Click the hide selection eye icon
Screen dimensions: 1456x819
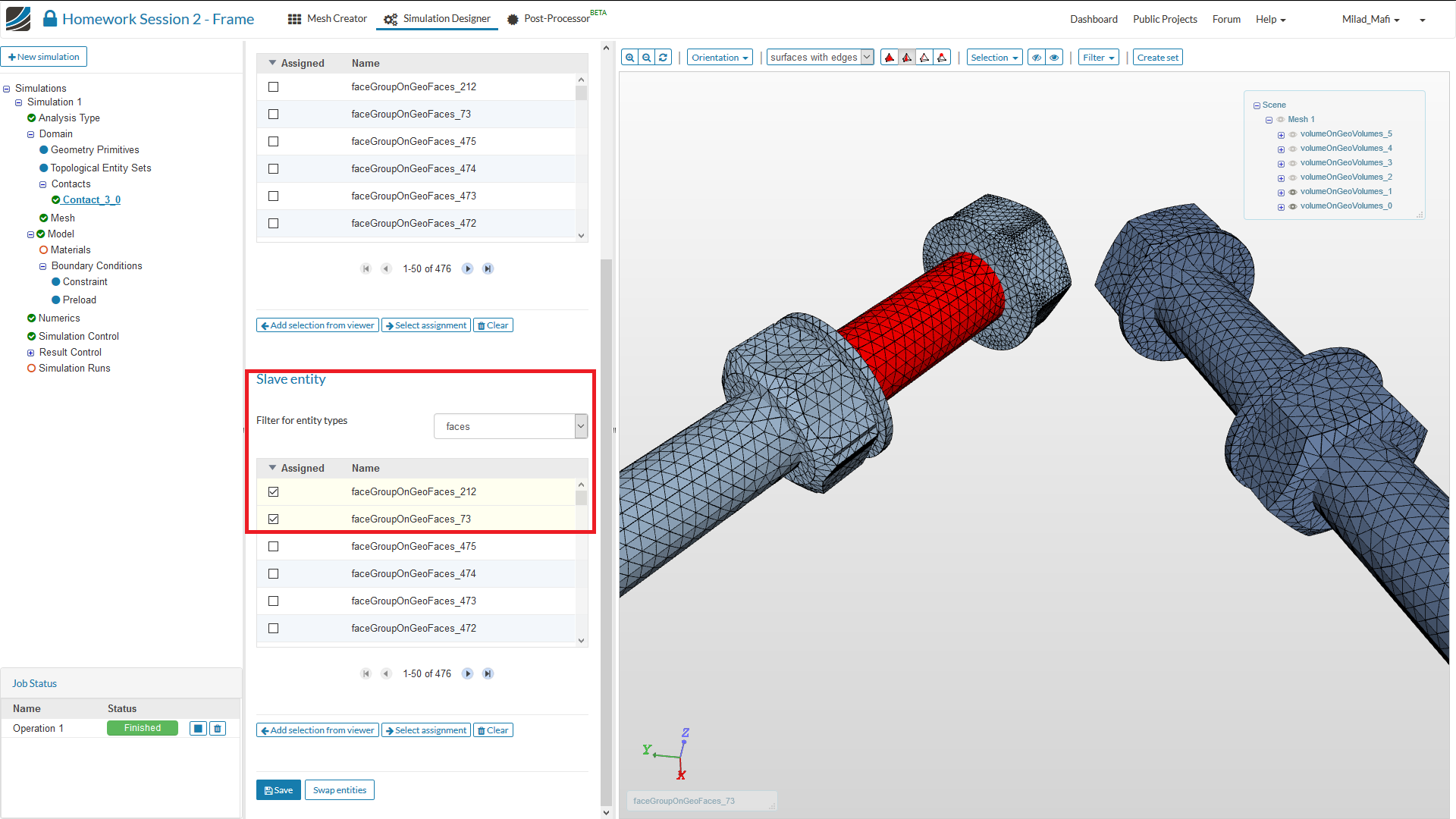(1036, 58)
